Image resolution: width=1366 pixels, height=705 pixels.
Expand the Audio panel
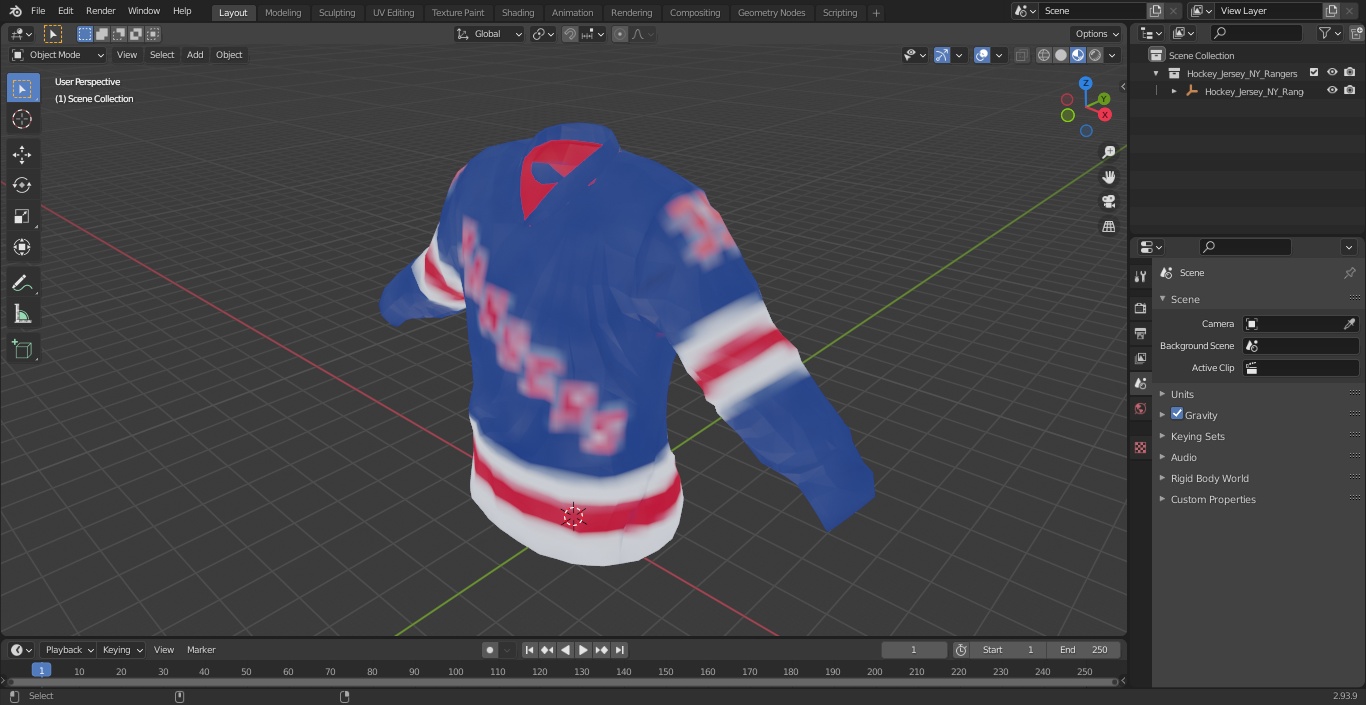(x=1184, y=457)
